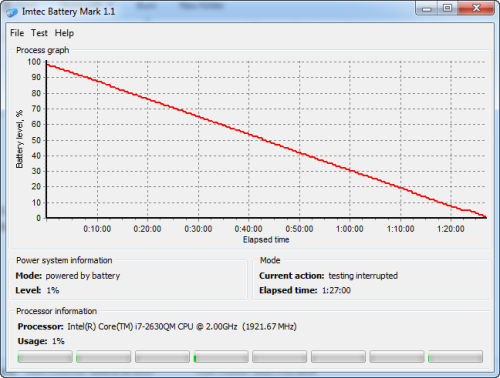Click the 'Process graph' group label
Screen dimensions: 500x378
(43, 50)
